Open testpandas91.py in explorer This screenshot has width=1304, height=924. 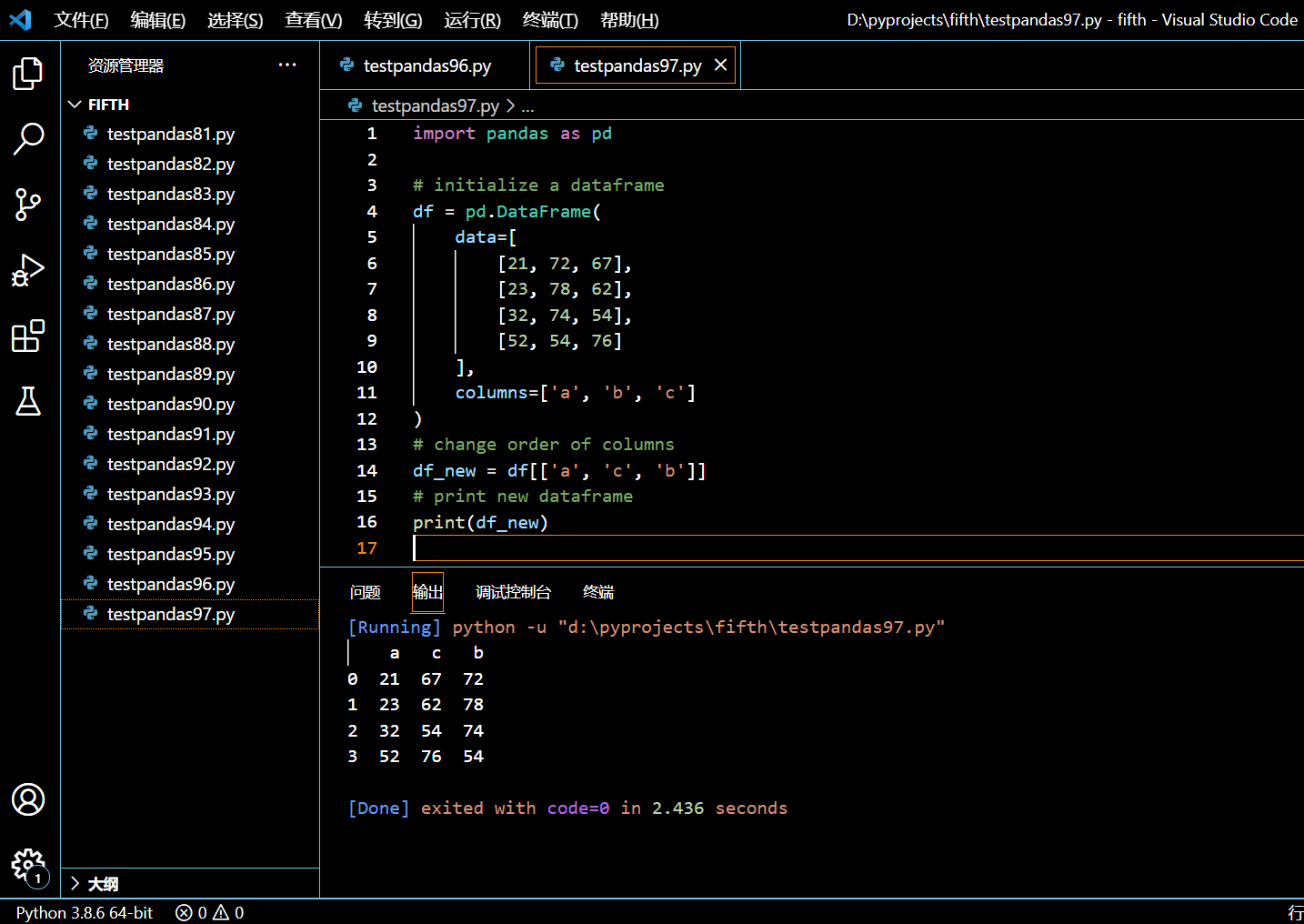tap(190, 434)
